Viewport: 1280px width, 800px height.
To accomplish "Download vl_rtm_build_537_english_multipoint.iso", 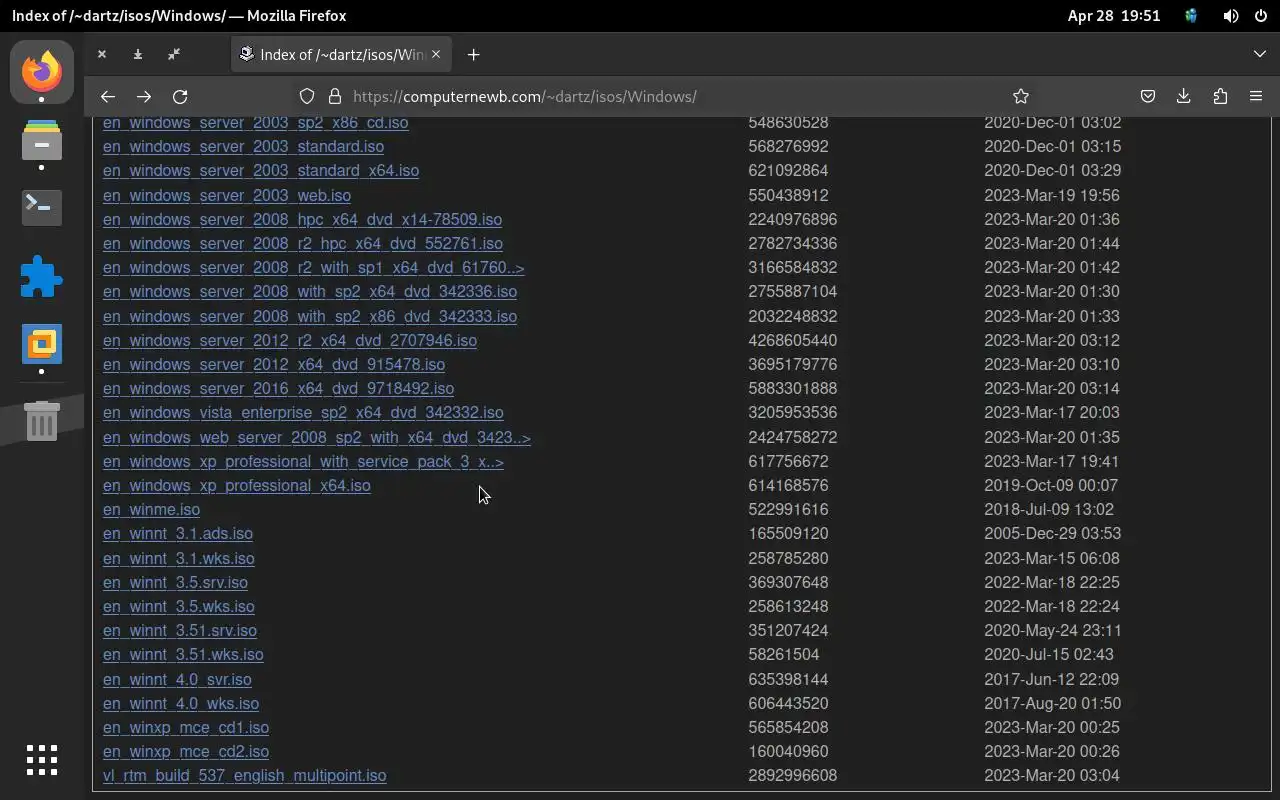I will coord(244,775).
